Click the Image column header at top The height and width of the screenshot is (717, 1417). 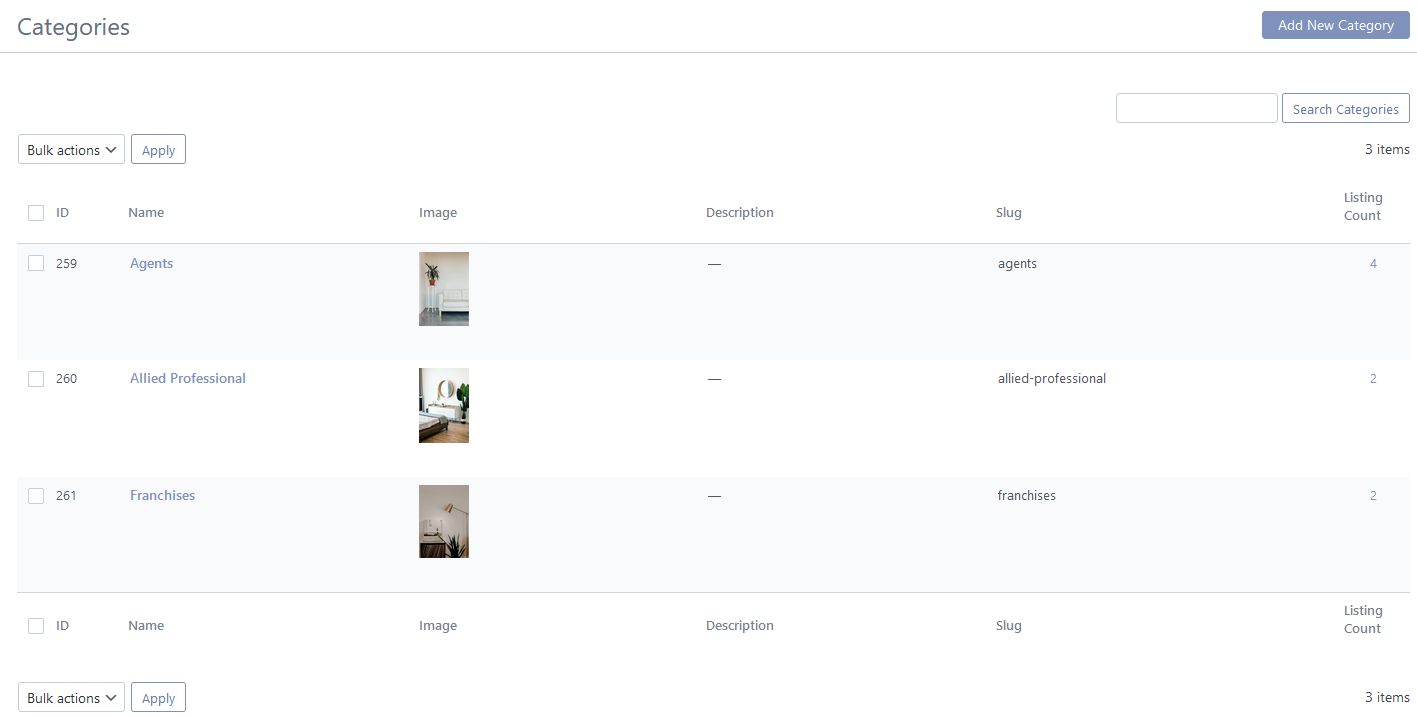[x=438, y=213]
